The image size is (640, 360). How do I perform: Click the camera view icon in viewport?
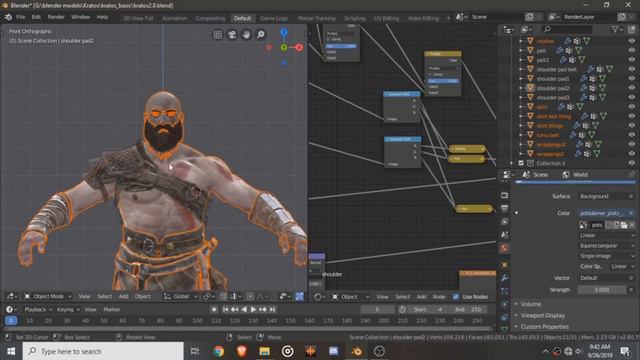point(232,35)
